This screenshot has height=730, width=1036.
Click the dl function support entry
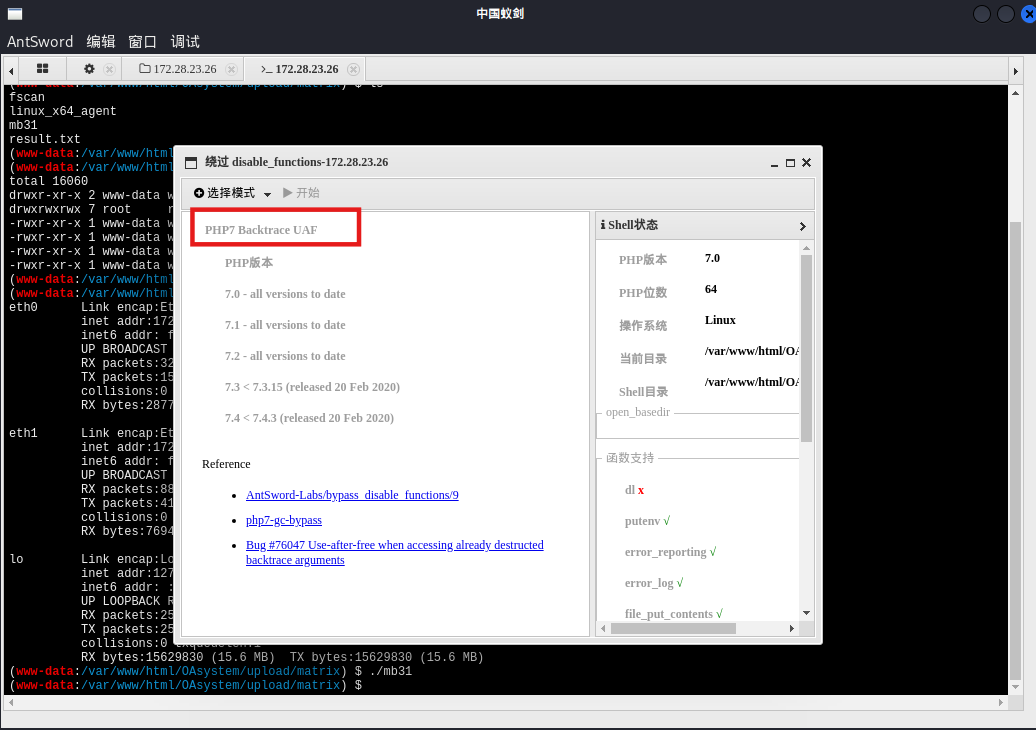634,490
